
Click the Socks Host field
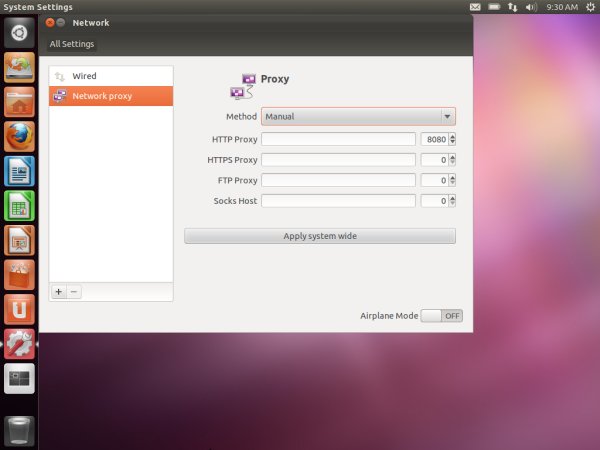tap(338, 201)
